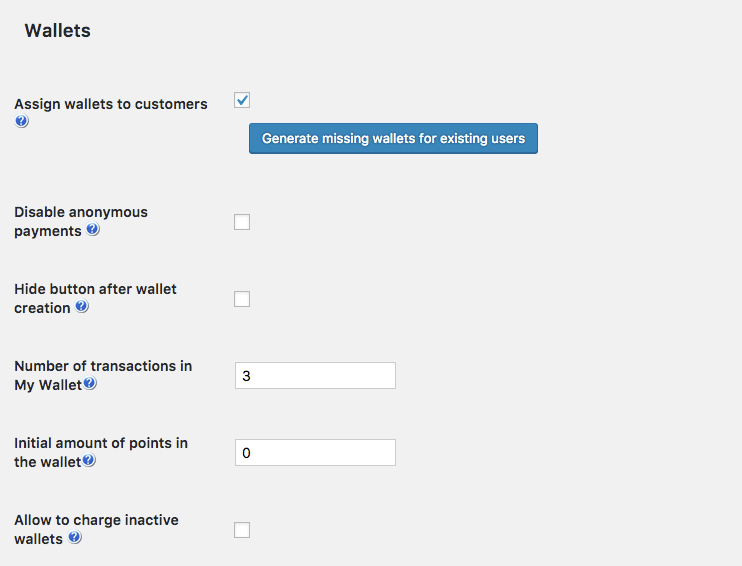The image size is (742, 566).
Task: Tick the Hide button after wallet creation checkbox
Action: pos(242,299)
